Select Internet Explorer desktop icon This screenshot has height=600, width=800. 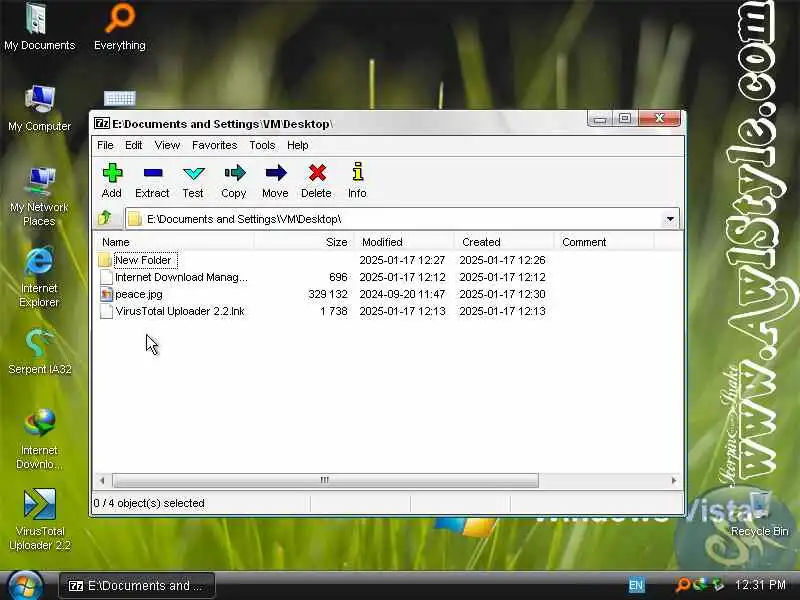[x=39, y=262]
